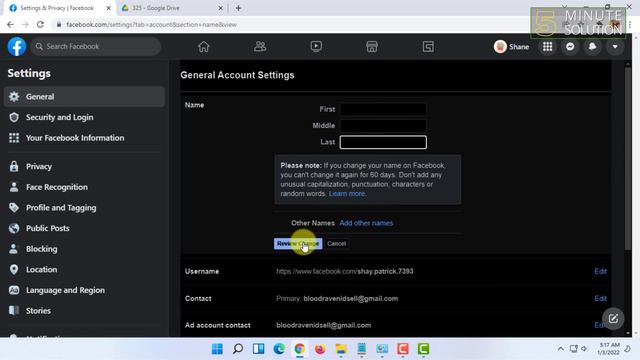Open the Windows Start button
This screenshot has width=640, height=360.
click(217, 349)
